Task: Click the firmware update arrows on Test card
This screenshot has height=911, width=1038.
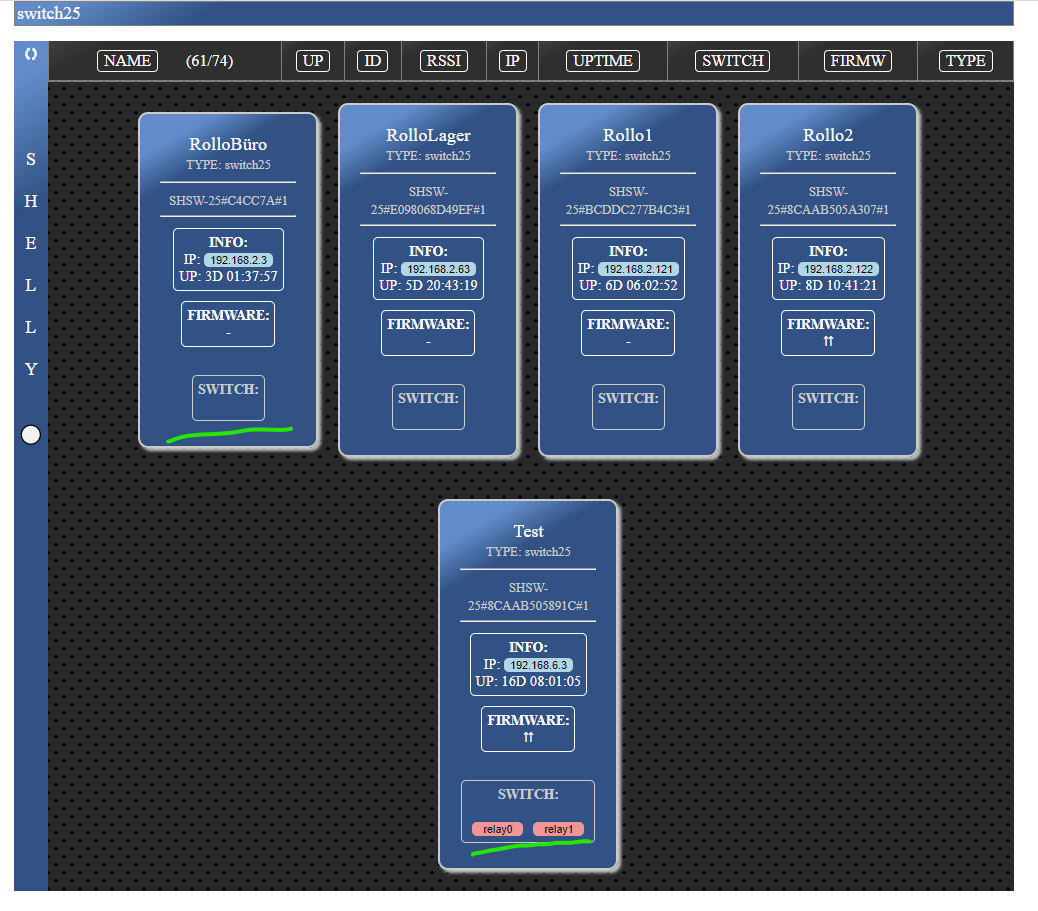Action: pos(528,737)
